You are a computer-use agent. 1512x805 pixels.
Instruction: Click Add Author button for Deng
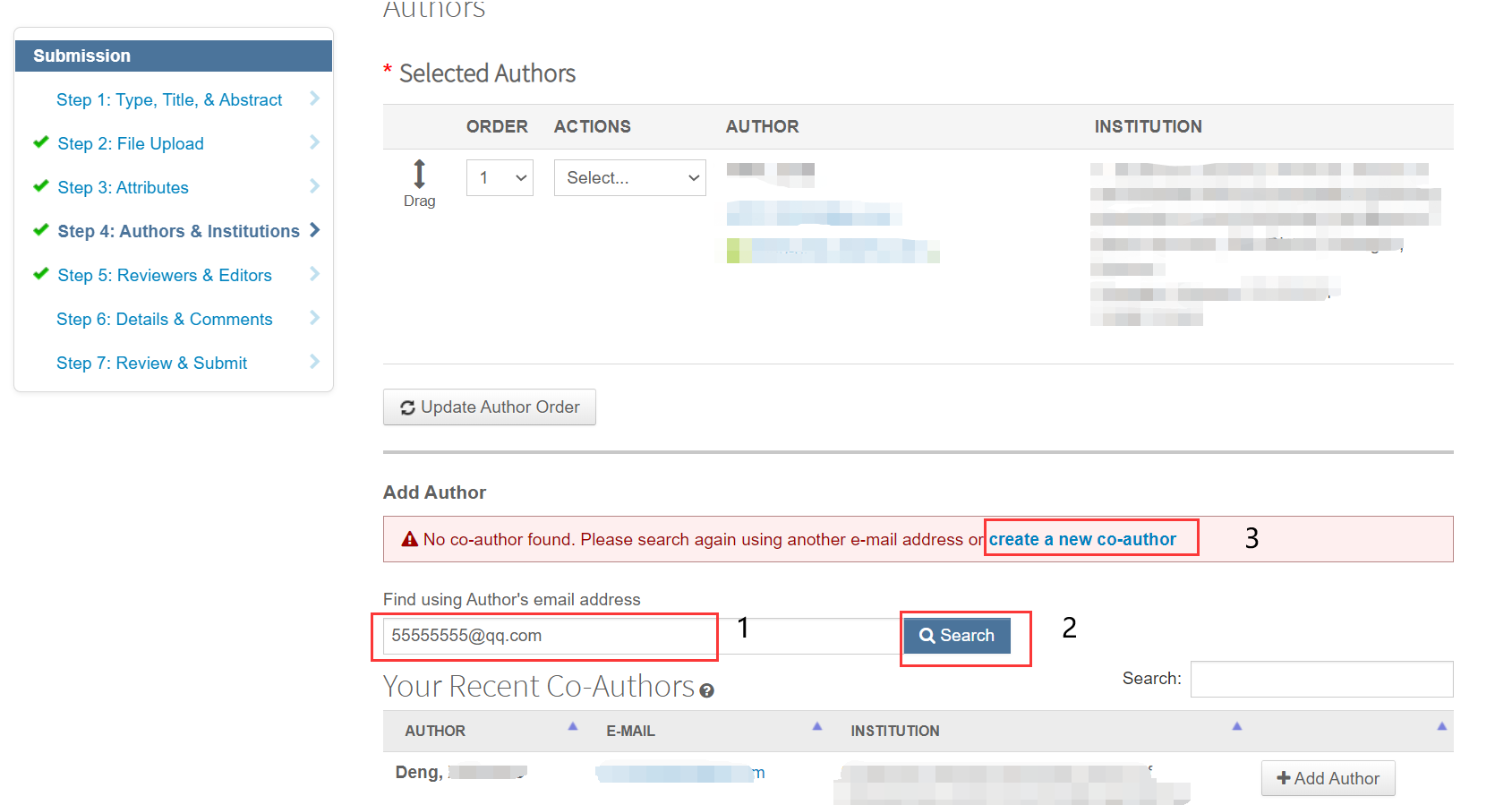(x=1328, y=778)
